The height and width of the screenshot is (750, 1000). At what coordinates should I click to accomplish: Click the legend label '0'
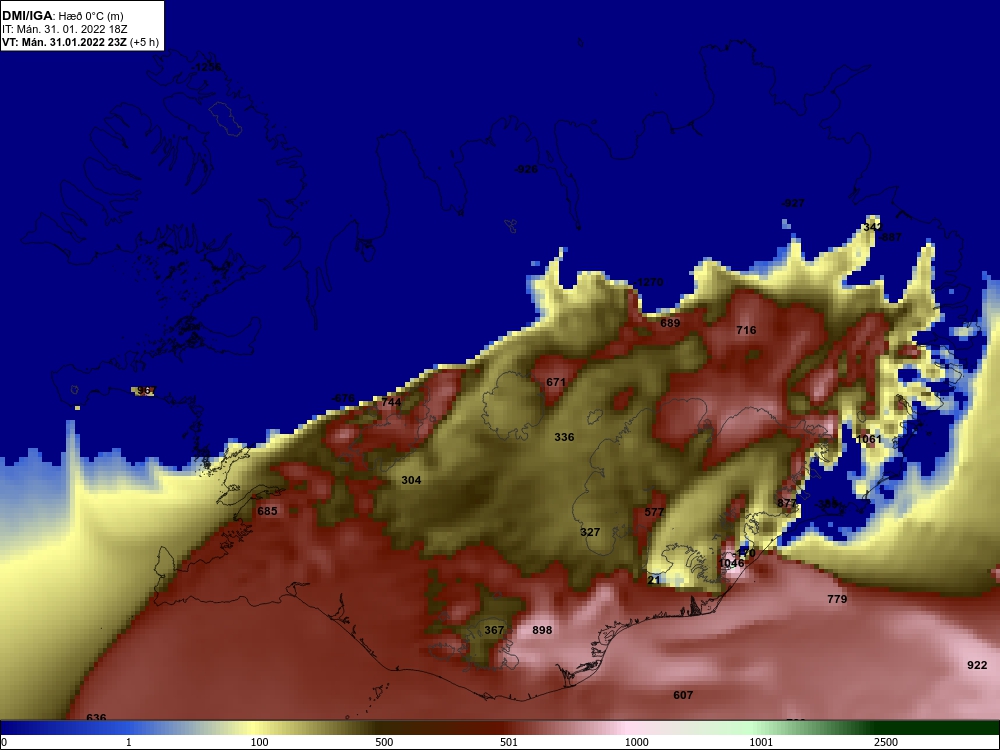[4, 742]
